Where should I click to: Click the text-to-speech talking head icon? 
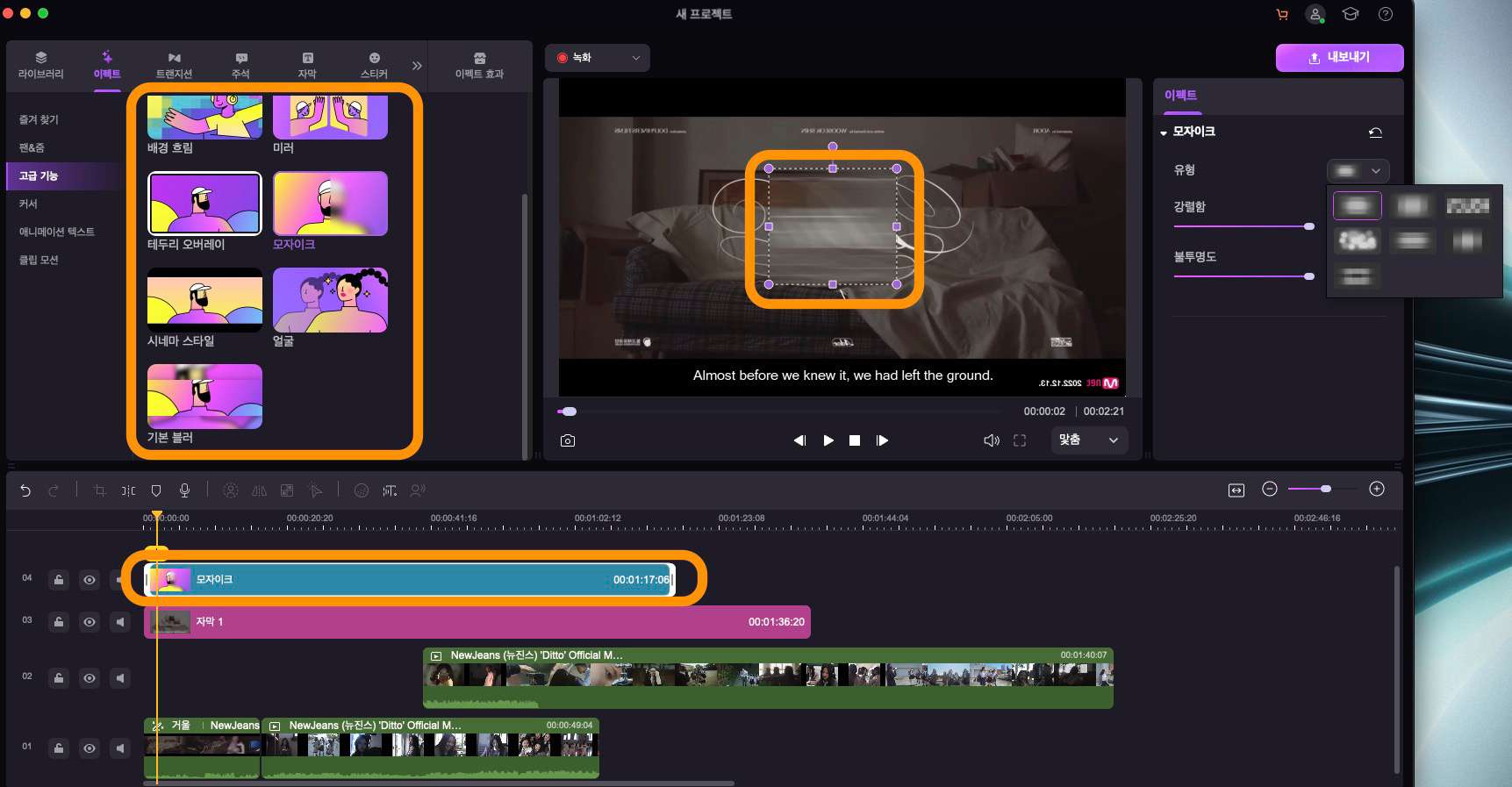click(x=418, y=490)
